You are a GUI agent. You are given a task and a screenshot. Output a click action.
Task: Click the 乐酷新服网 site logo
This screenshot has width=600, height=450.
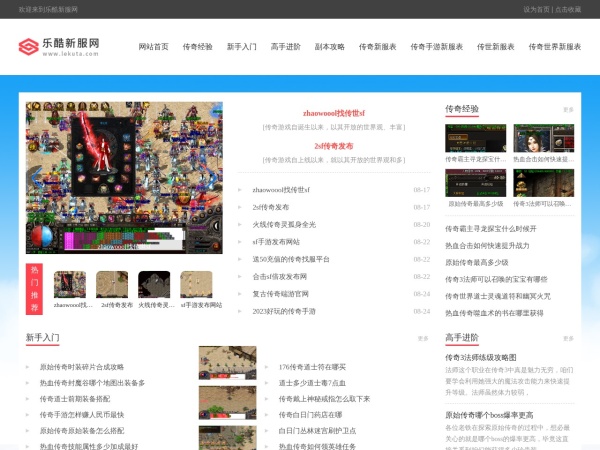[59, 47]
